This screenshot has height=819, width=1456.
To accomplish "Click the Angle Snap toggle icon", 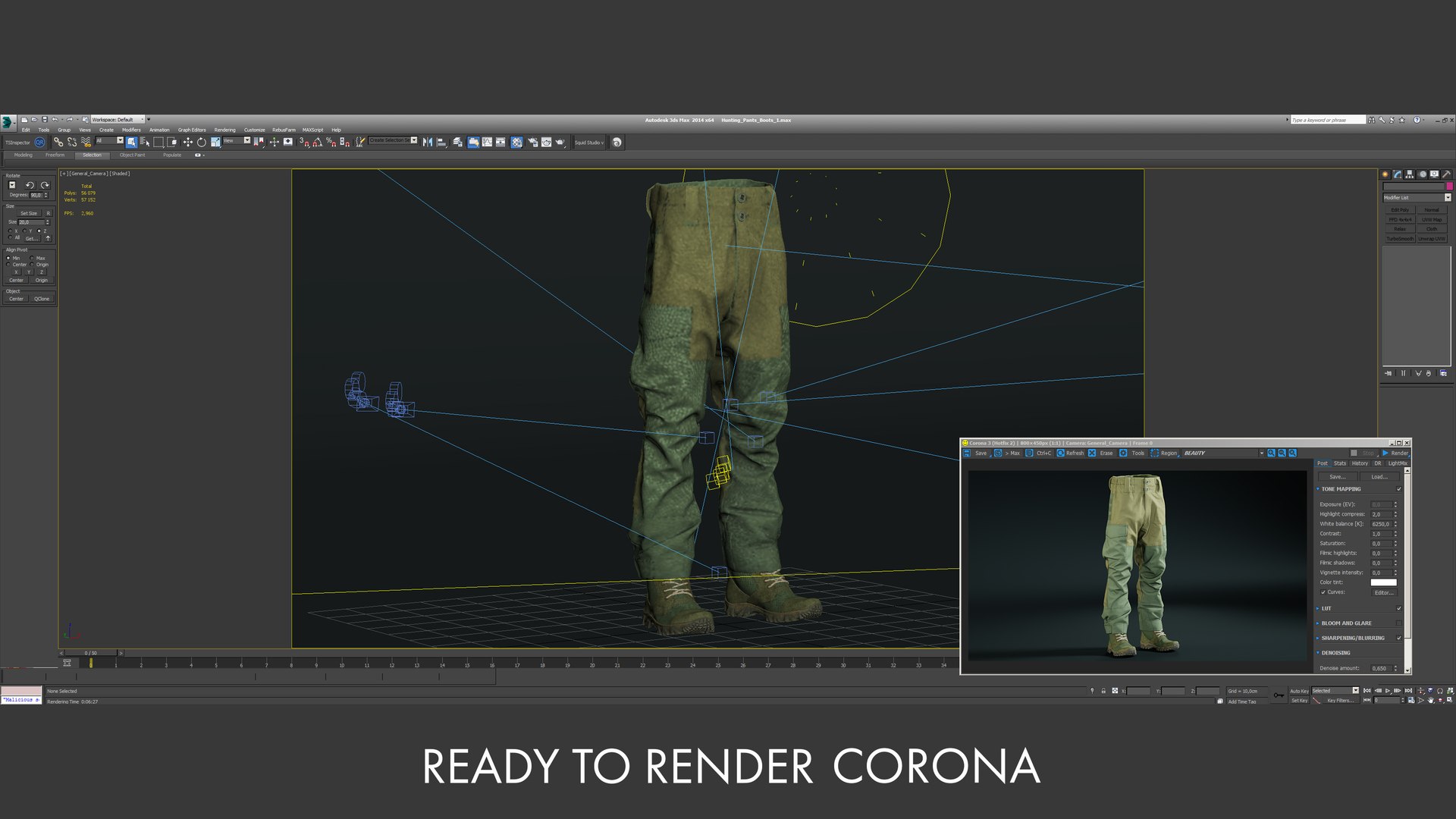I will click(x=317, y=142).
